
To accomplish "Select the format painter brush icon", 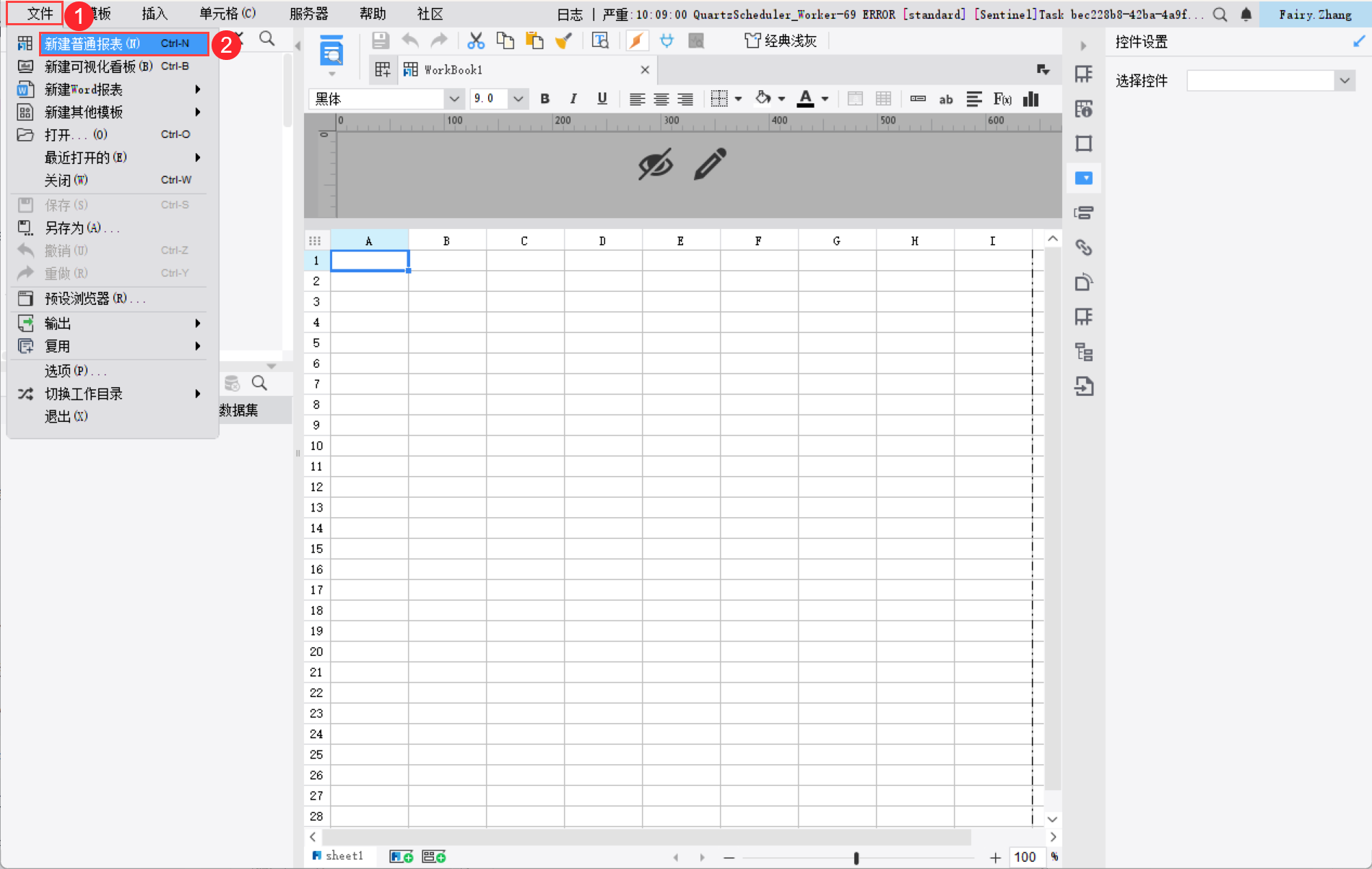I will [564, 41].
